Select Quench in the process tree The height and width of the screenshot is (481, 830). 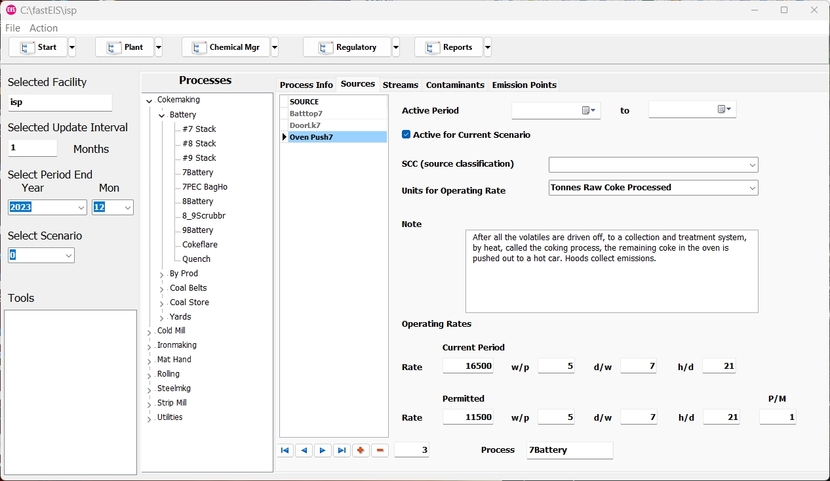[x=196, y=259]
